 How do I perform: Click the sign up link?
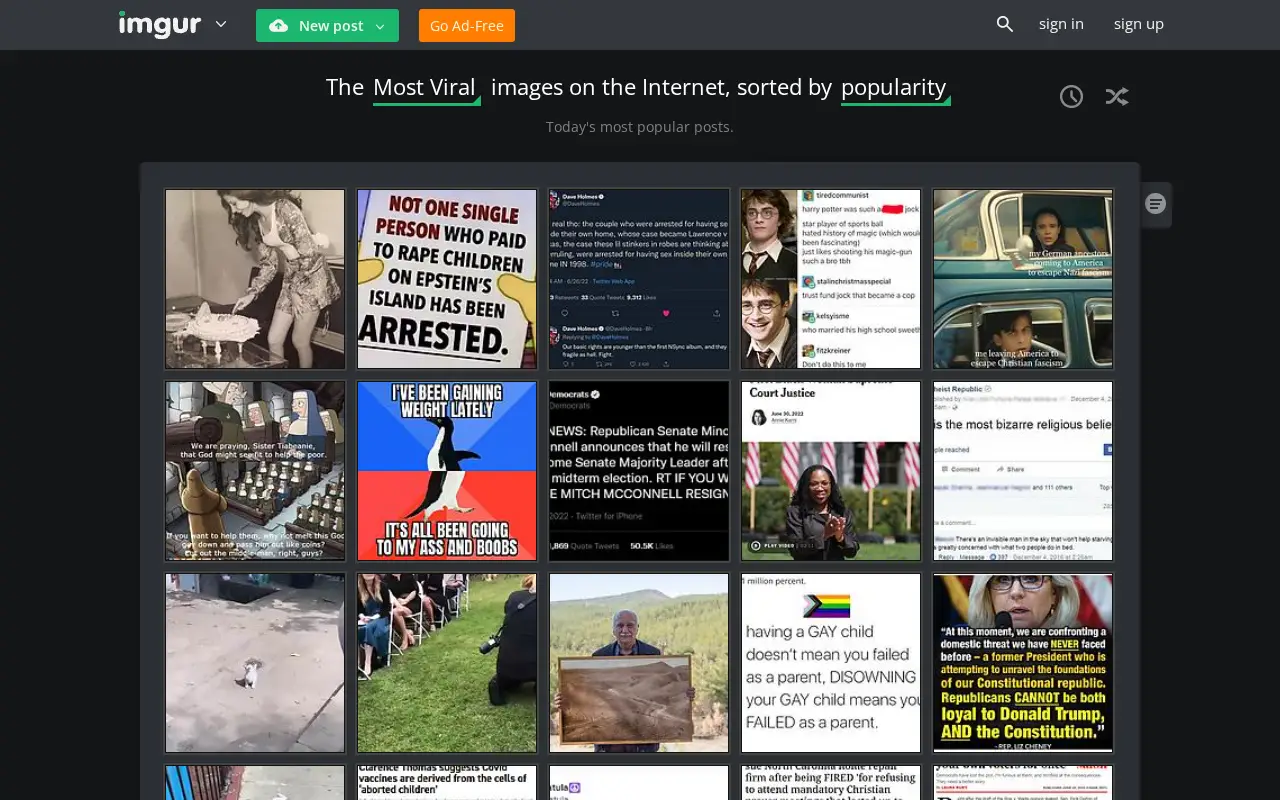[x=1139, y=24]
